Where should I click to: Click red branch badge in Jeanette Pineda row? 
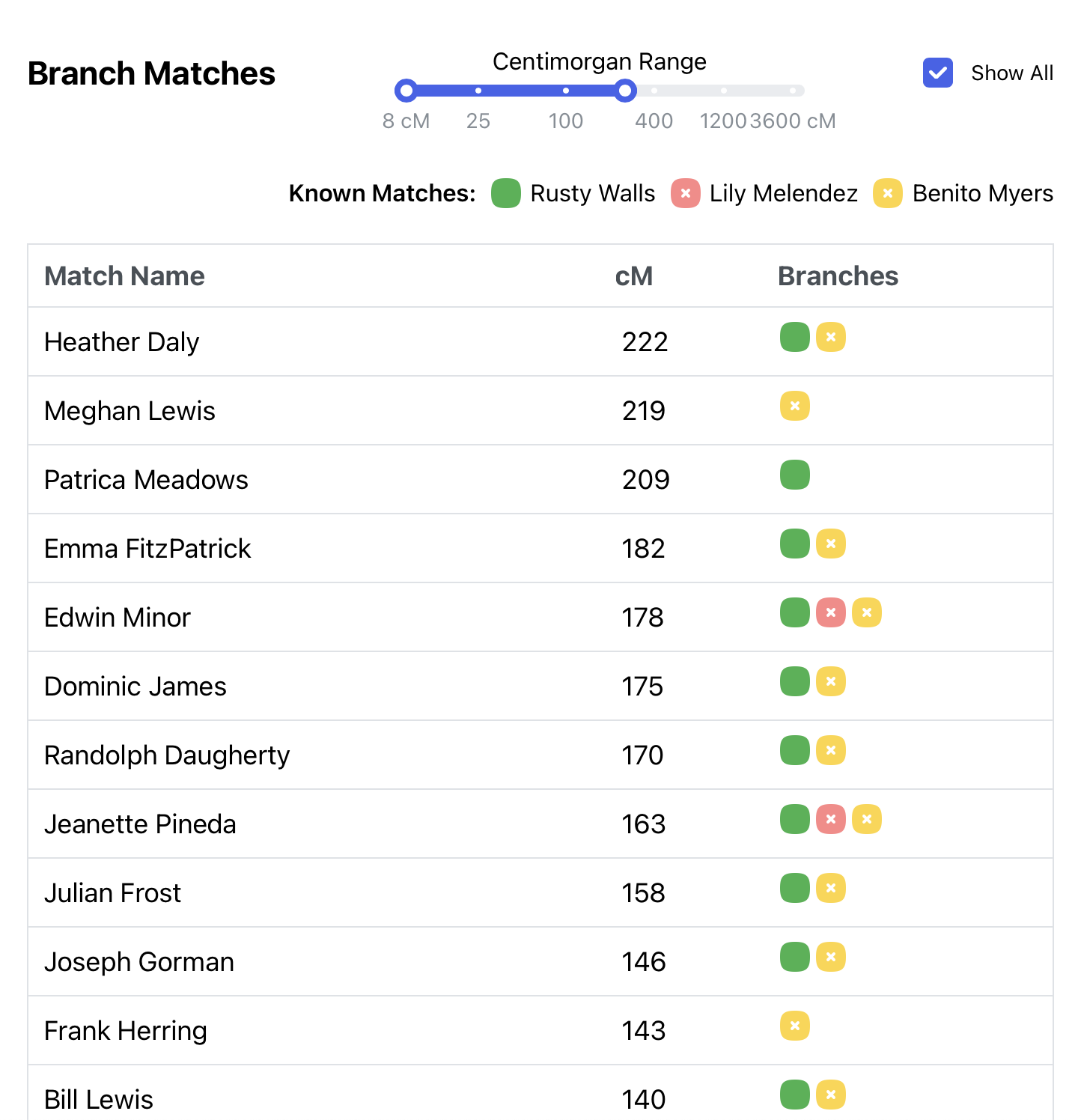831,819
